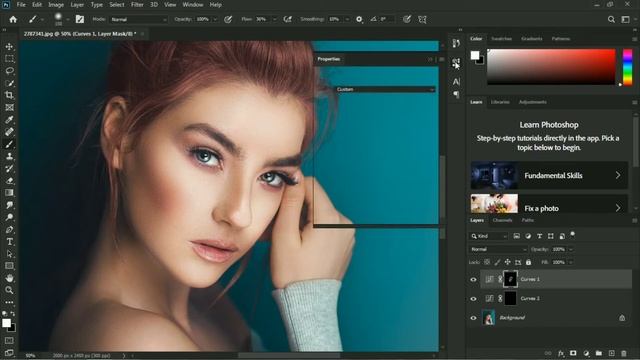This screenshot has height=360, width=640.
Task: Switch to the Channels tab
Action: [x=502, y=220]
